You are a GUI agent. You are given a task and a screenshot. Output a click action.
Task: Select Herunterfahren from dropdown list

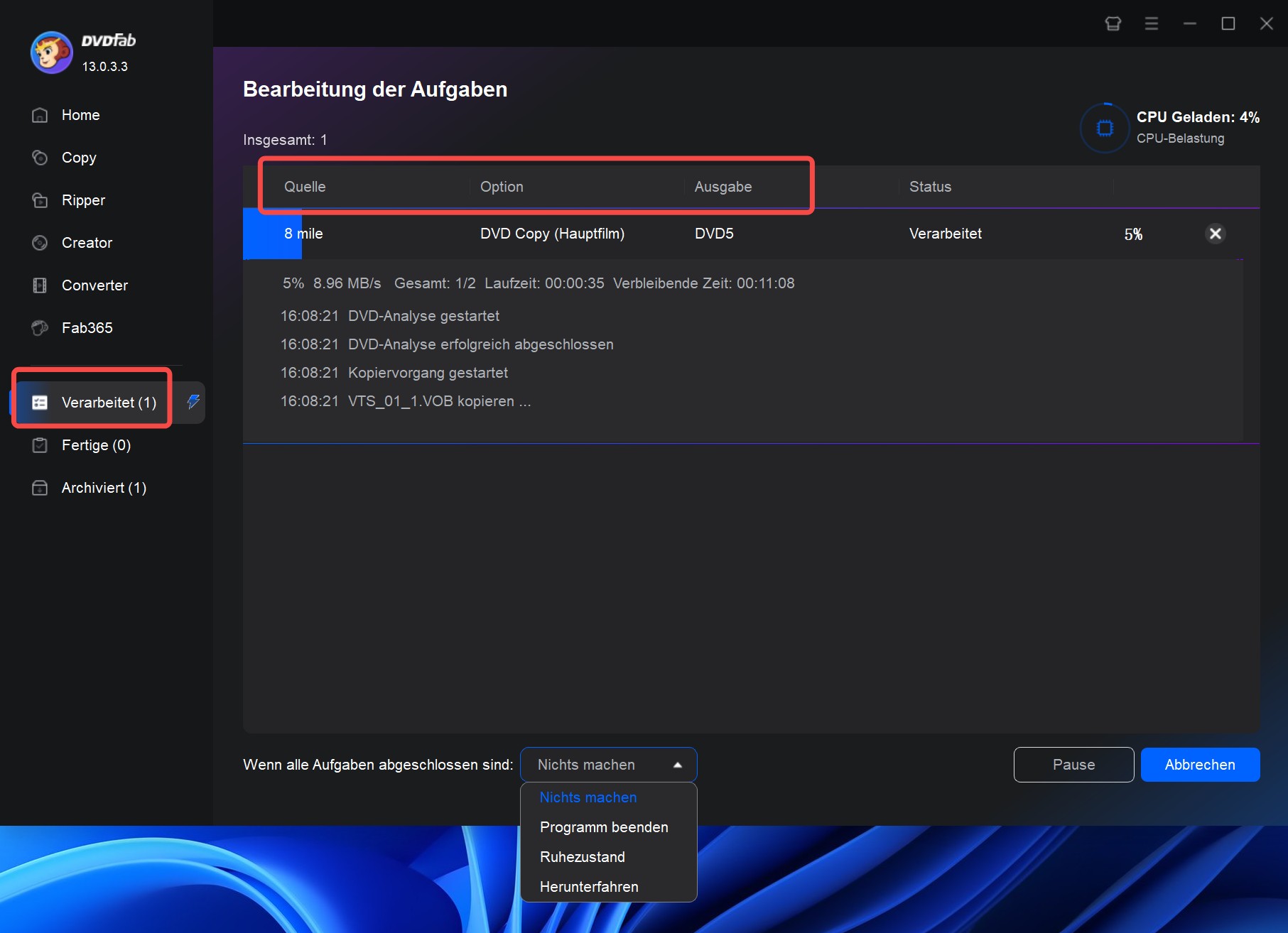pyautogui.click(x=589, y=887)
